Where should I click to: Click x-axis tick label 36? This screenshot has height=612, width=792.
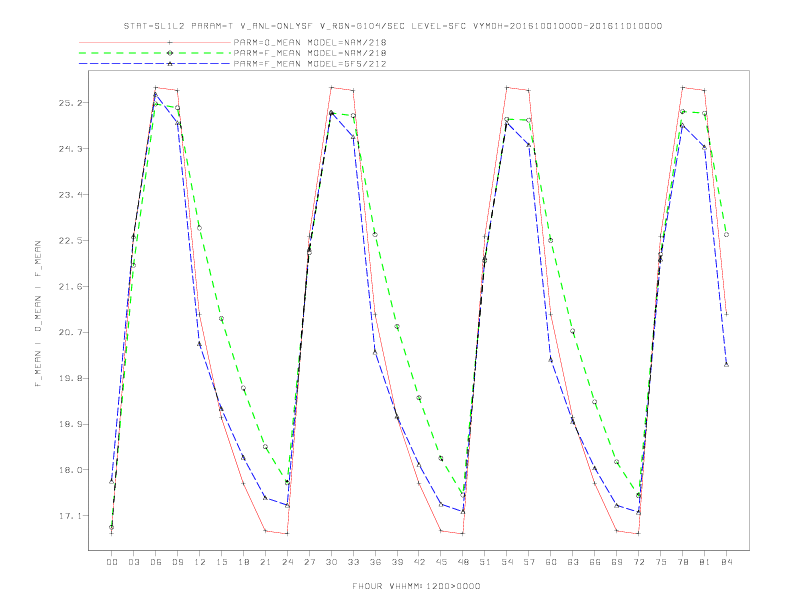[375, 562]
